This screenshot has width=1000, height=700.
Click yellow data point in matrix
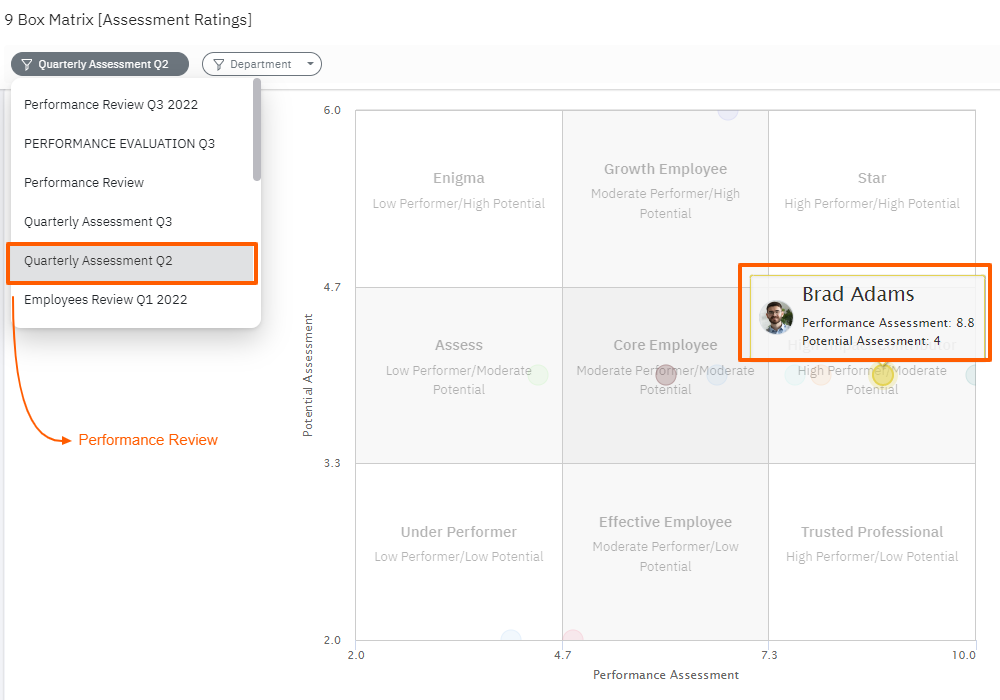(x=882, y=375)
